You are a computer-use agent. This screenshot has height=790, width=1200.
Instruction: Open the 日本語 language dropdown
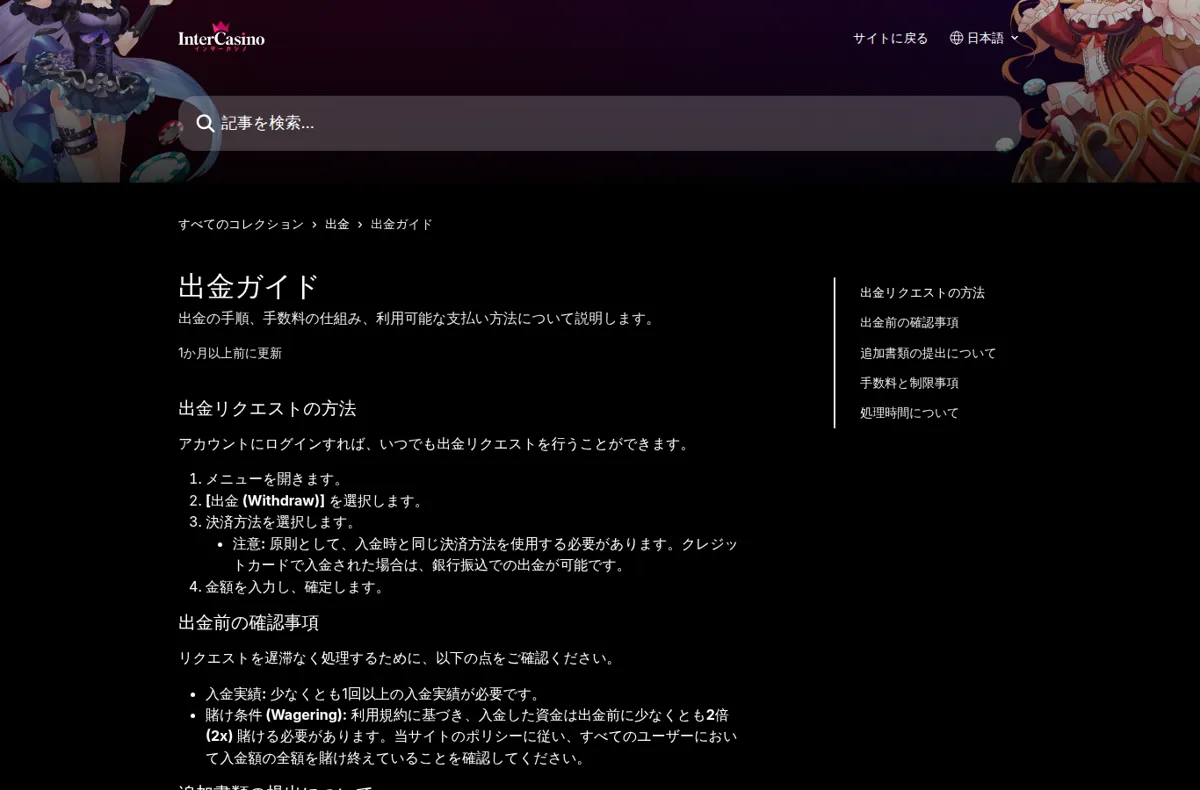coord(984,38)
